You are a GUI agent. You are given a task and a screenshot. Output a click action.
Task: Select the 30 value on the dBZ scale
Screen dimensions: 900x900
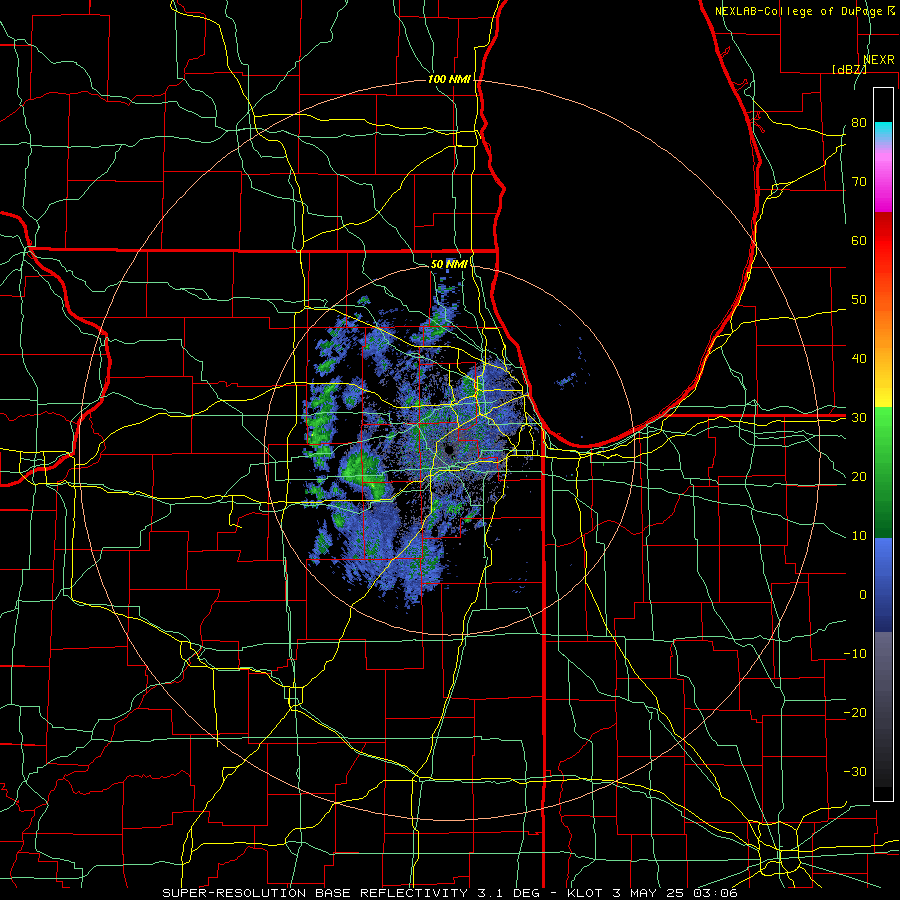point(859,418)
